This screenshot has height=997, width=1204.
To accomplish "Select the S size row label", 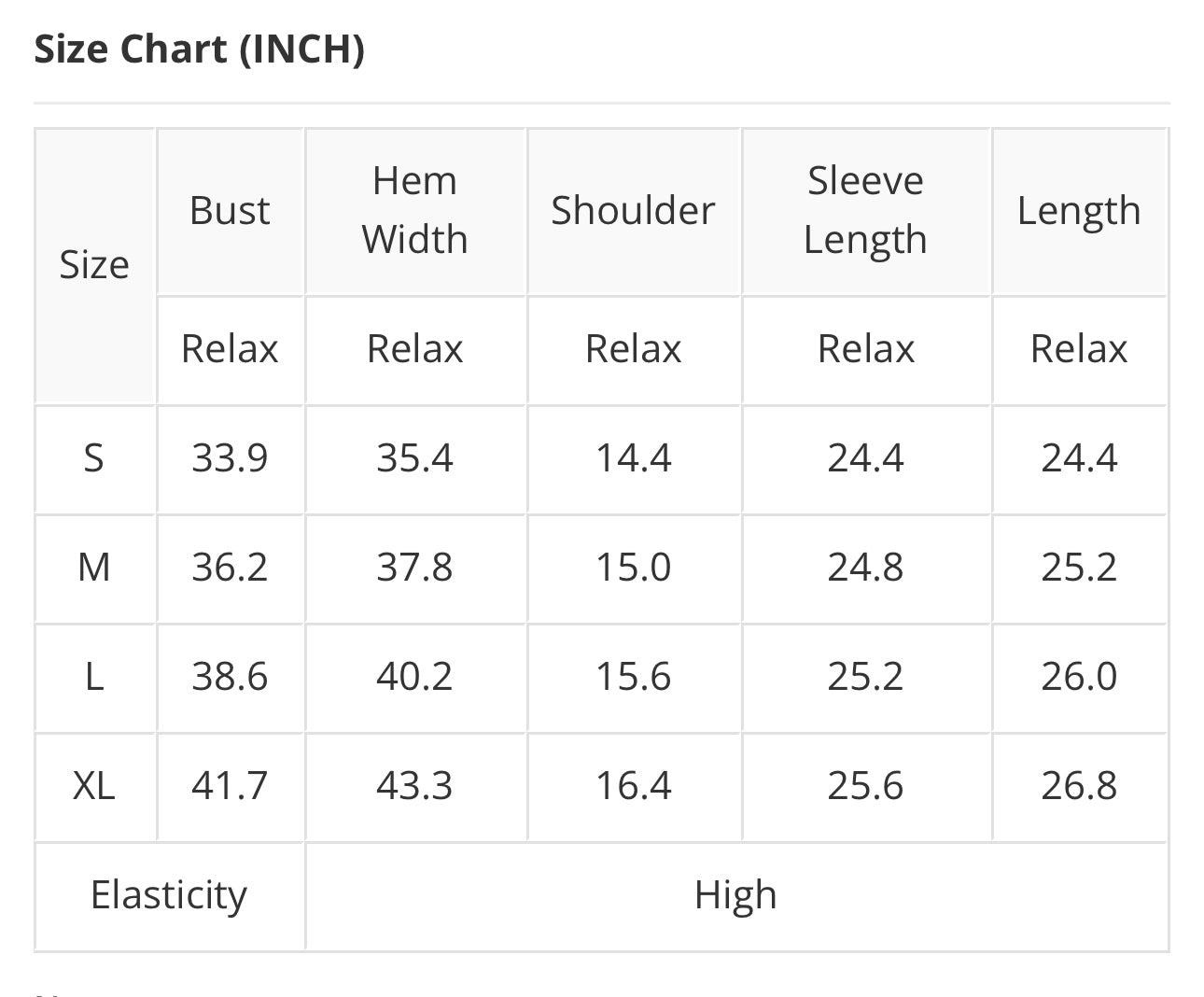I will click(x=94, y=458).
